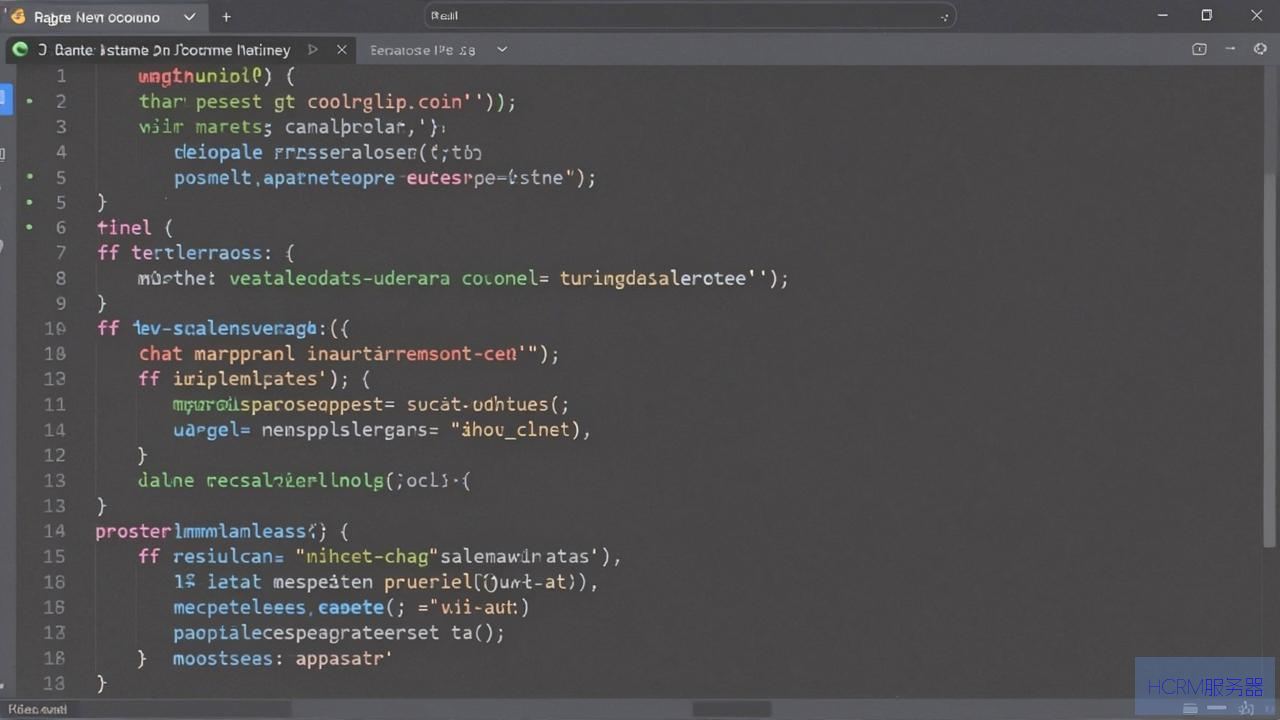Open the layout panel icon at top right
The image size is (1280, 720).
point(1200,49)
